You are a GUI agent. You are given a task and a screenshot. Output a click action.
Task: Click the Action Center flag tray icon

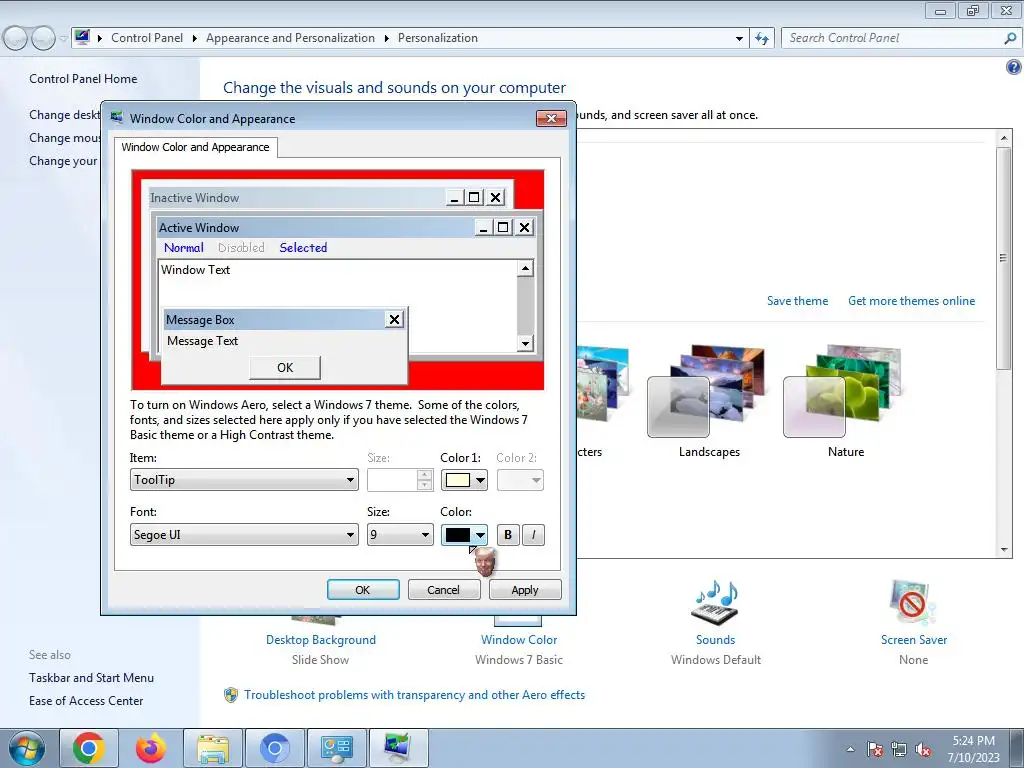pos(875,749)
